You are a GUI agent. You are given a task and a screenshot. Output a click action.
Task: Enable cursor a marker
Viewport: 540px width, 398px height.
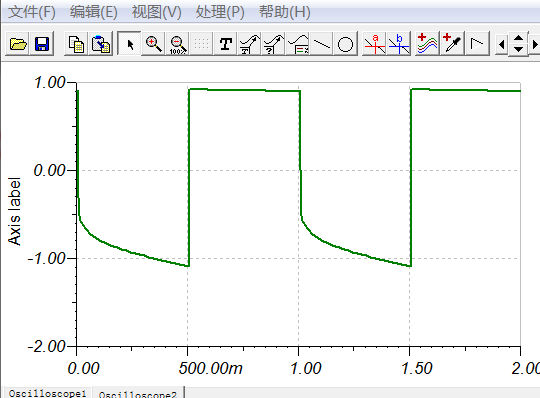[x=375, y=44]
